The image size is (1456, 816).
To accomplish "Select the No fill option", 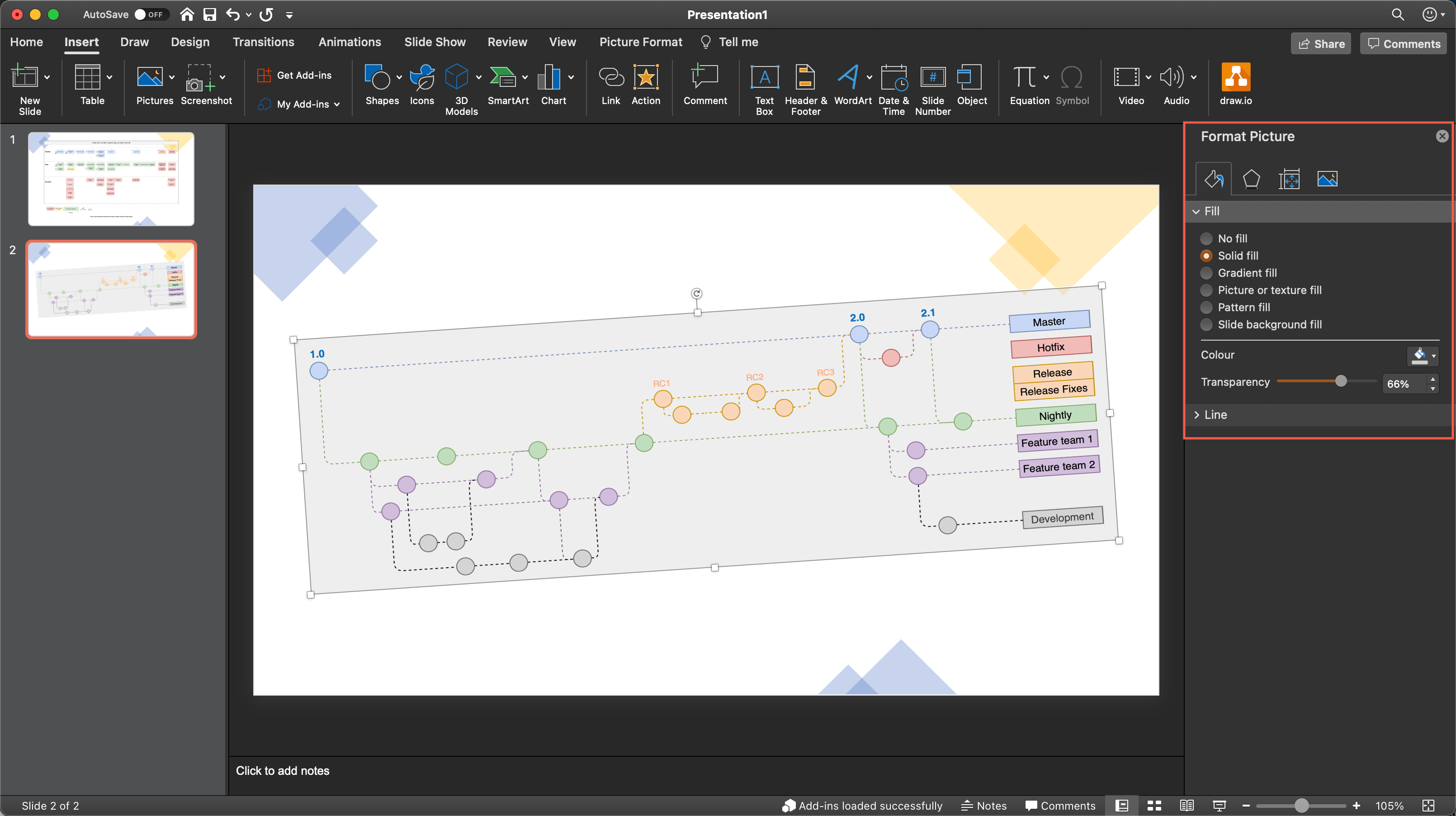I will [1207, 238].
